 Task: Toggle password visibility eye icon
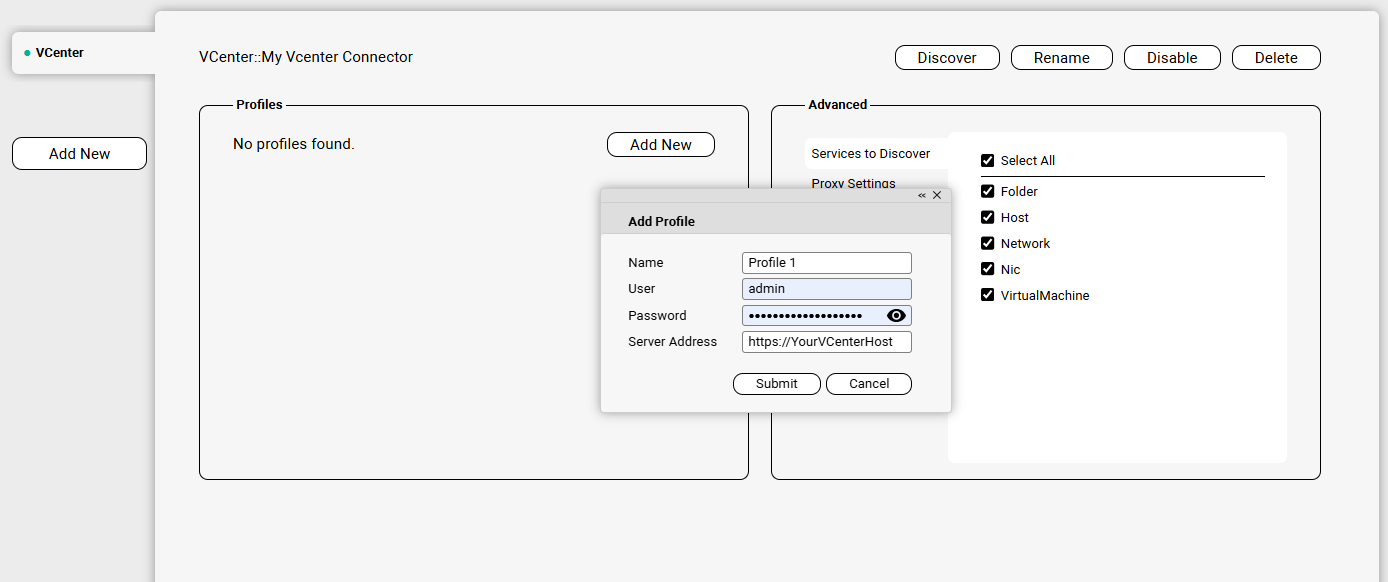click(x=896, y=316)
